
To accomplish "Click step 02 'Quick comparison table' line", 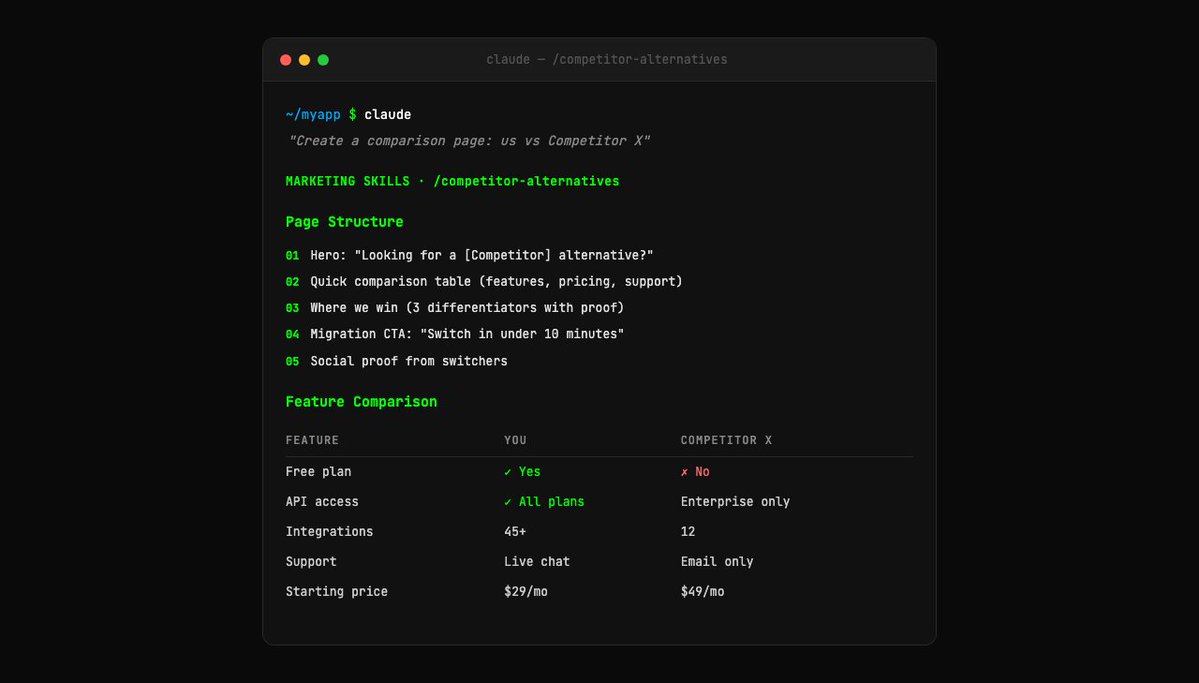I will tap(484, 281).
